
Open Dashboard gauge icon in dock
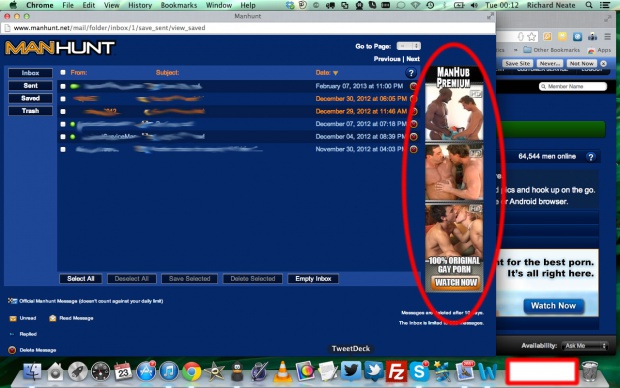point(100,372)
